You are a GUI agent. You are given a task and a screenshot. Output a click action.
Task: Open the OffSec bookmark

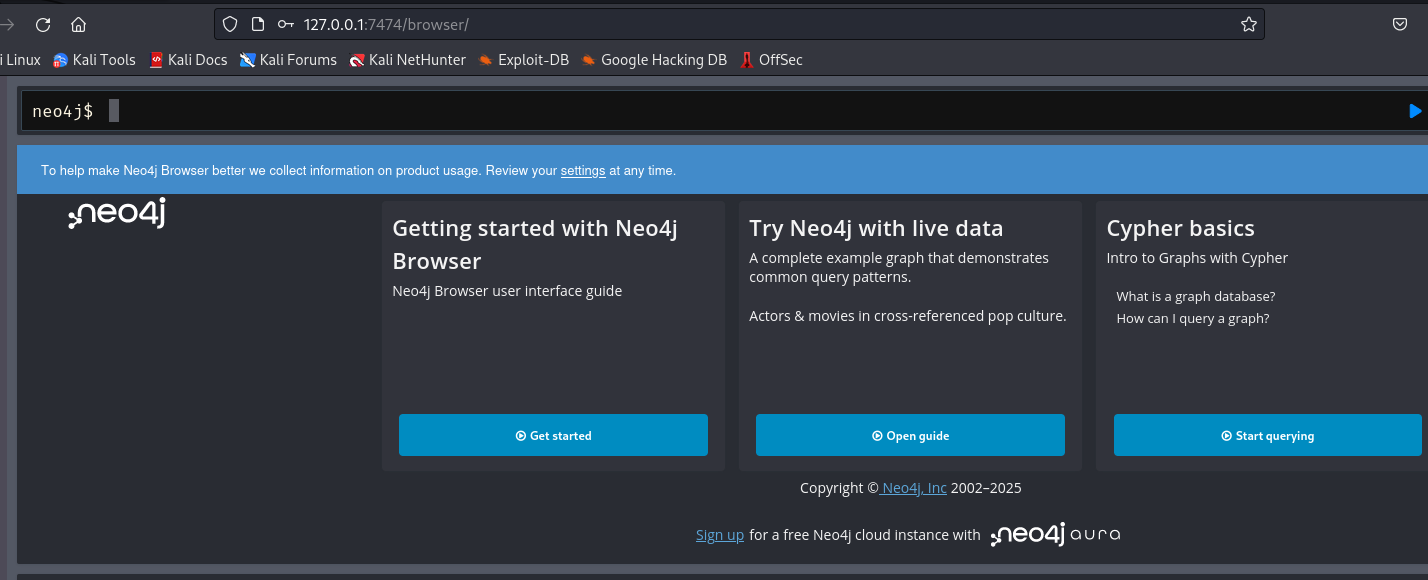(x=771, y=60)
